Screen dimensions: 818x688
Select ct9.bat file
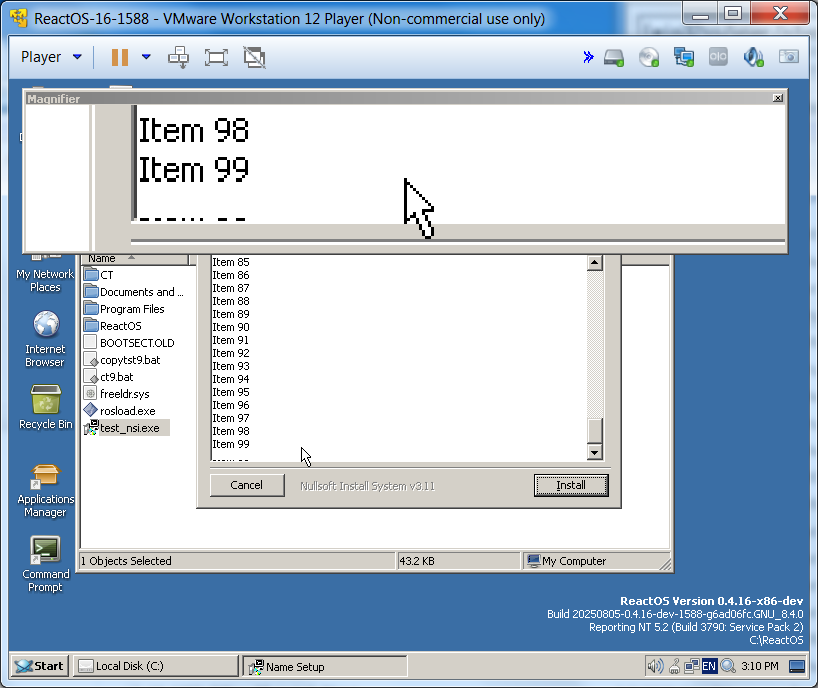point(109,377)
